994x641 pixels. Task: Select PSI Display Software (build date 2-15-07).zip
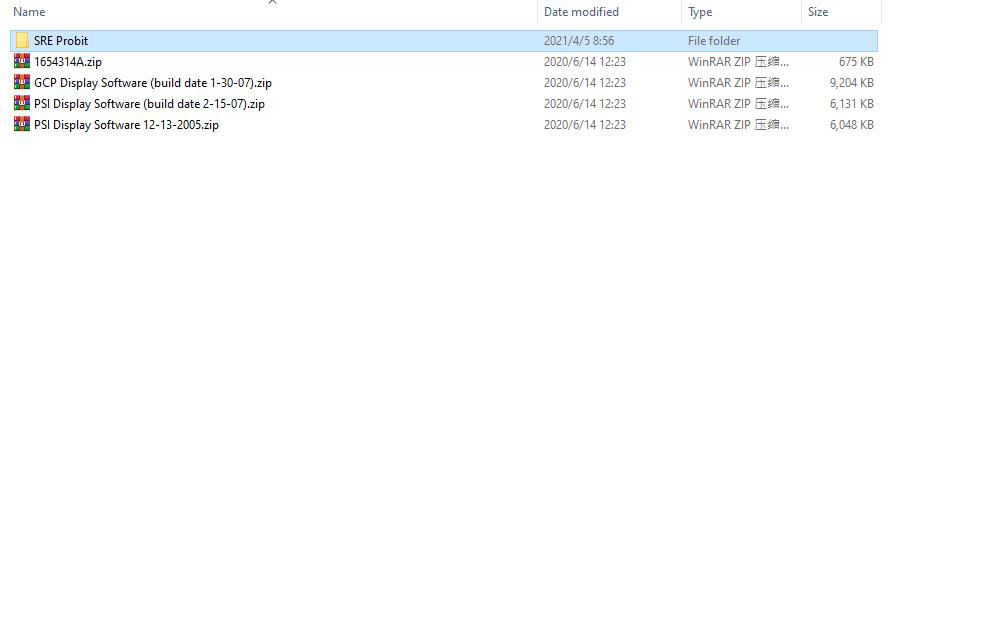(x=150, y=103)
